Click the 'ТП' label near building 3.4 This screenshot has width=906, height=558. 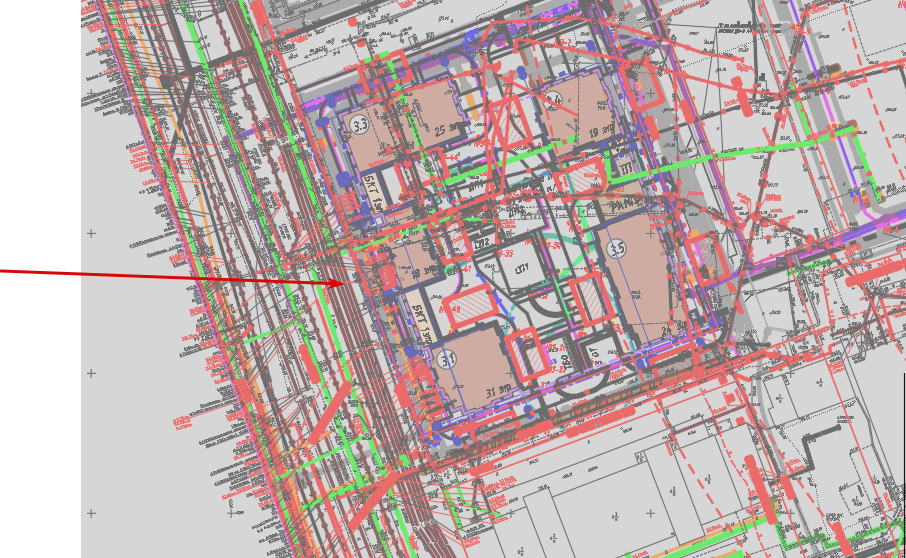[x=626, y=168]
